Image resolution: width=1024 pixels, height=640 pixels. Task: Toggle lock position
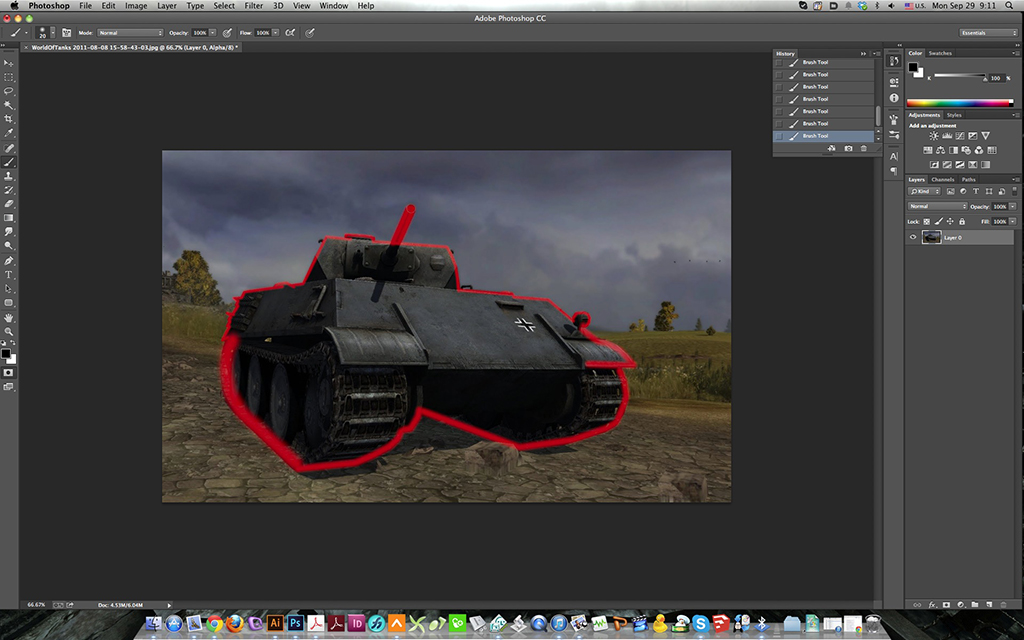(950, 222)
